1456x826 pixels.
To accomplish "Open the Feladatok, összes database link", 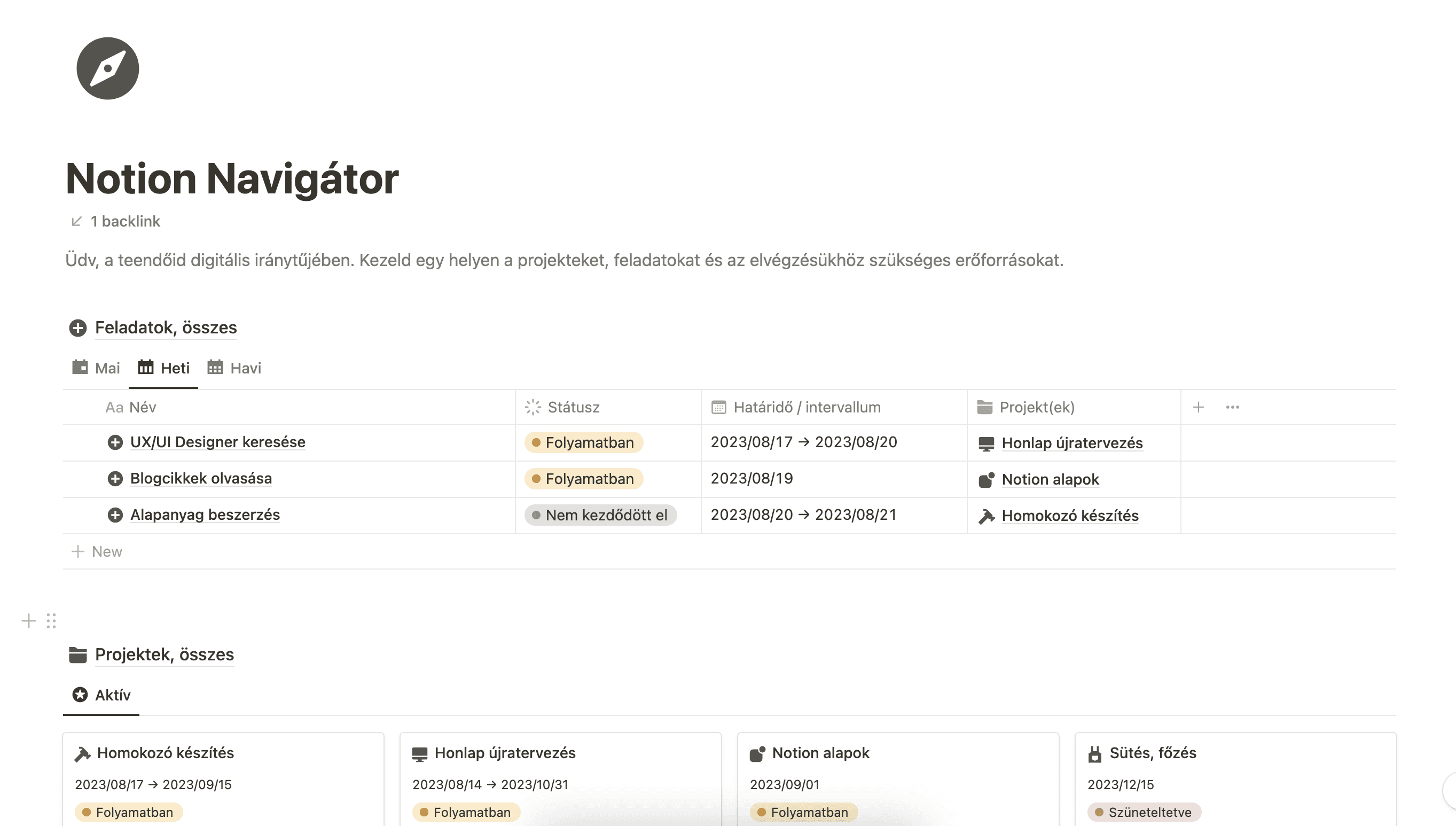I will tap(166, 328).
